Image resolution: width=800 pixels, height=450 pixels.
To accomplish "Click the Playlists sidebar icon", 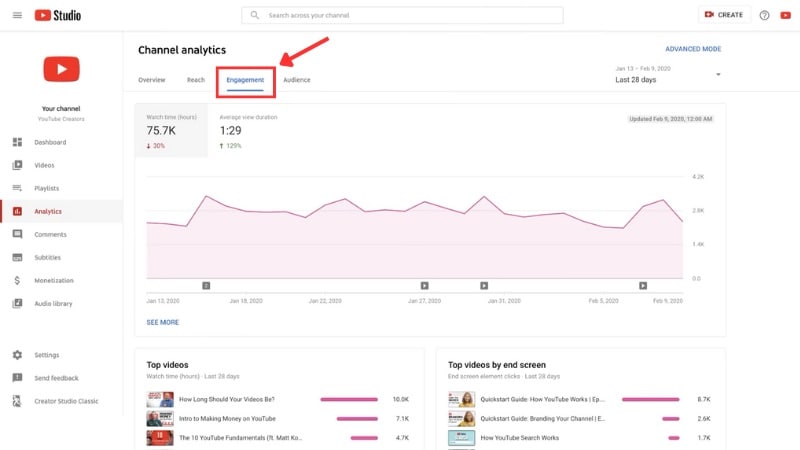I will [x=17, y=188].
